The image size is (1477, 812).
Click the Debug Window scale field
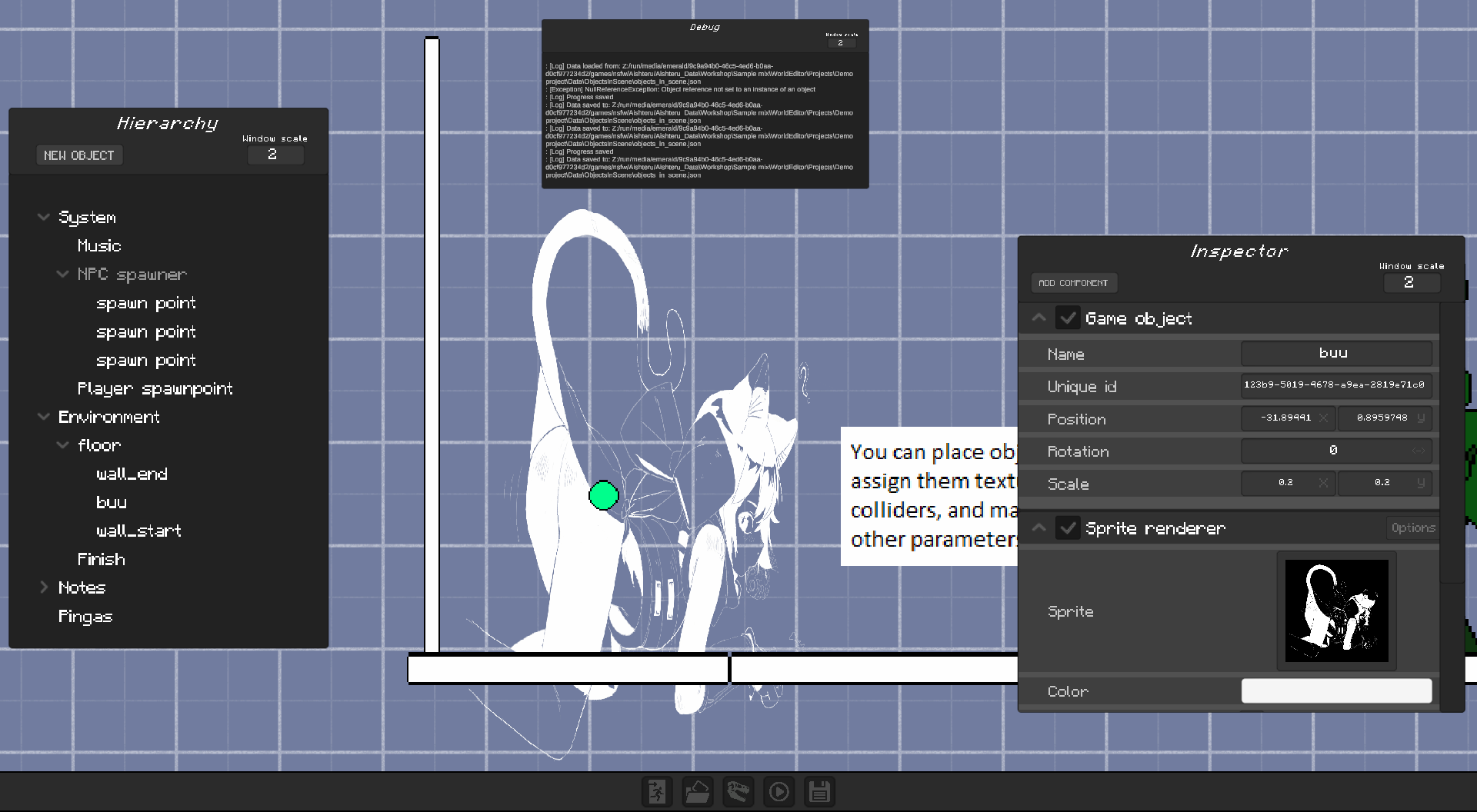pyautogui.click(x=842, y=43)
